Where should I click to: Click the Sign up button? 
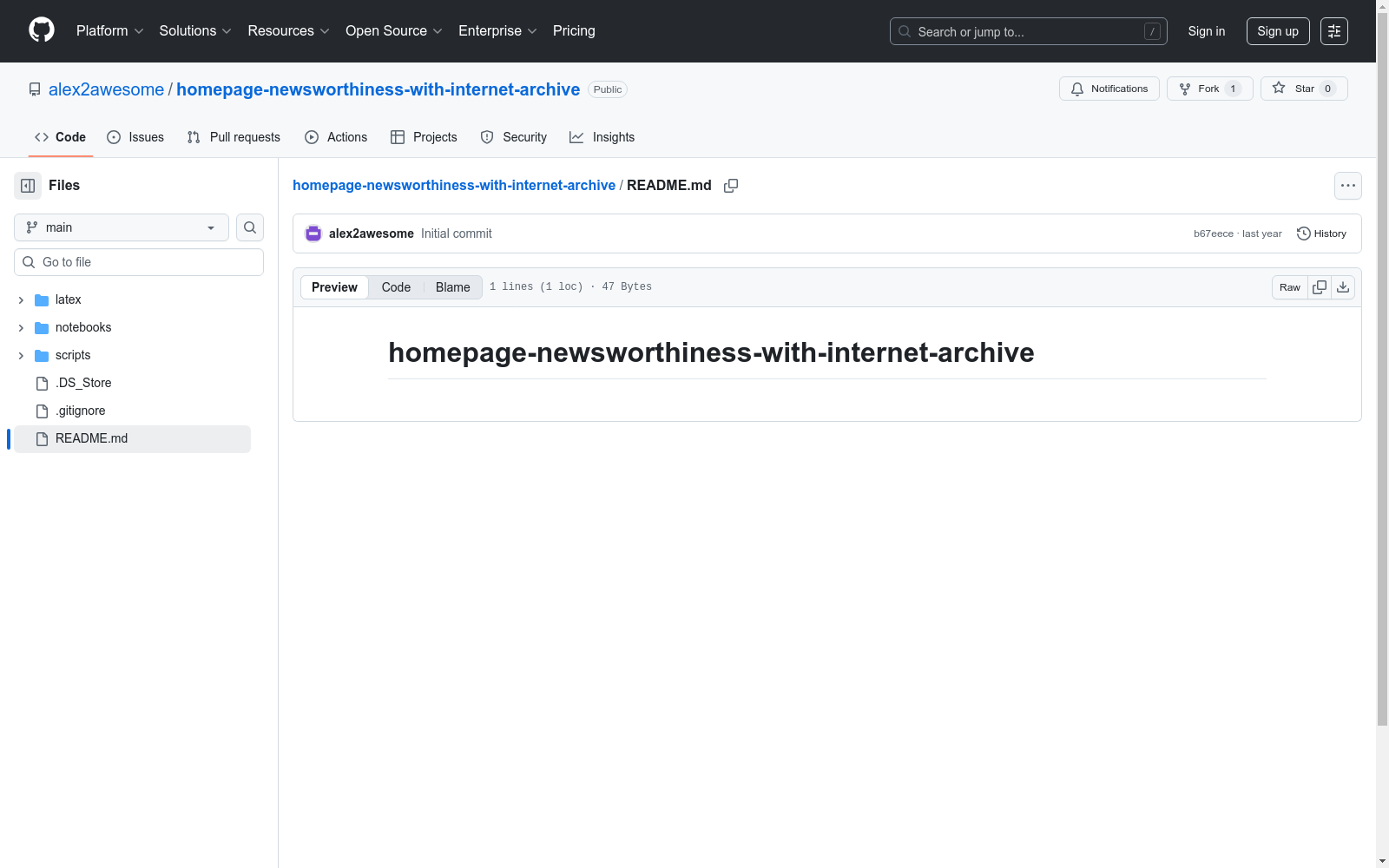[1277, 31]
